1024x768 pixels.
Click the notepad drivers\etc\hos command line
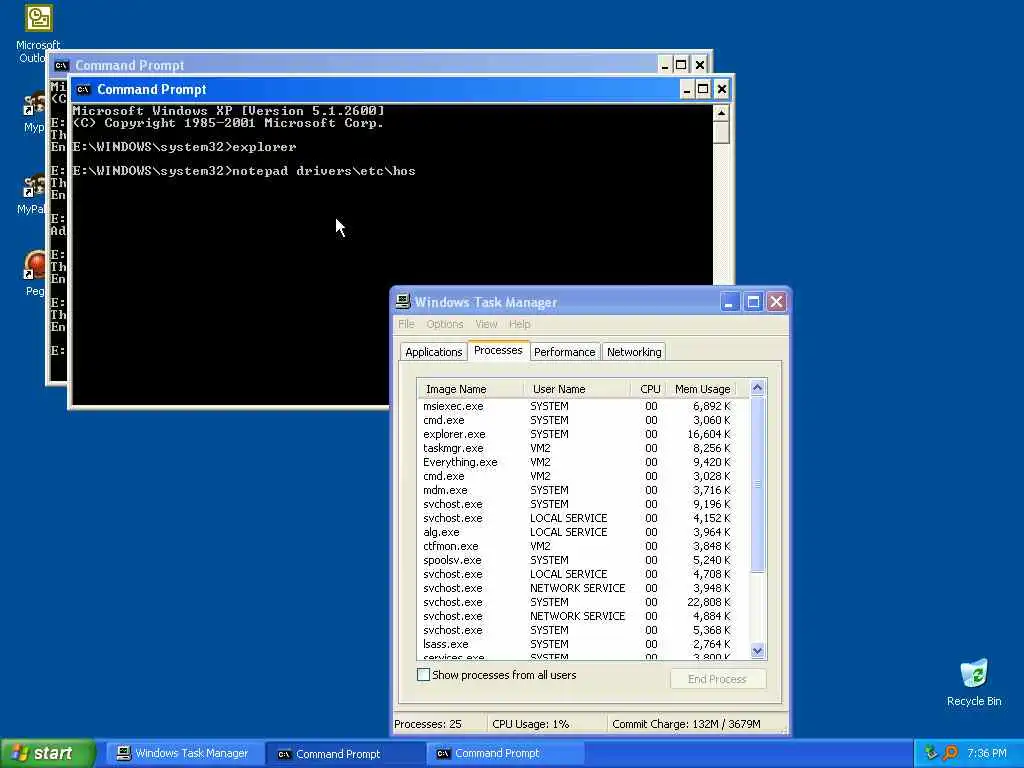pos(244,171)
